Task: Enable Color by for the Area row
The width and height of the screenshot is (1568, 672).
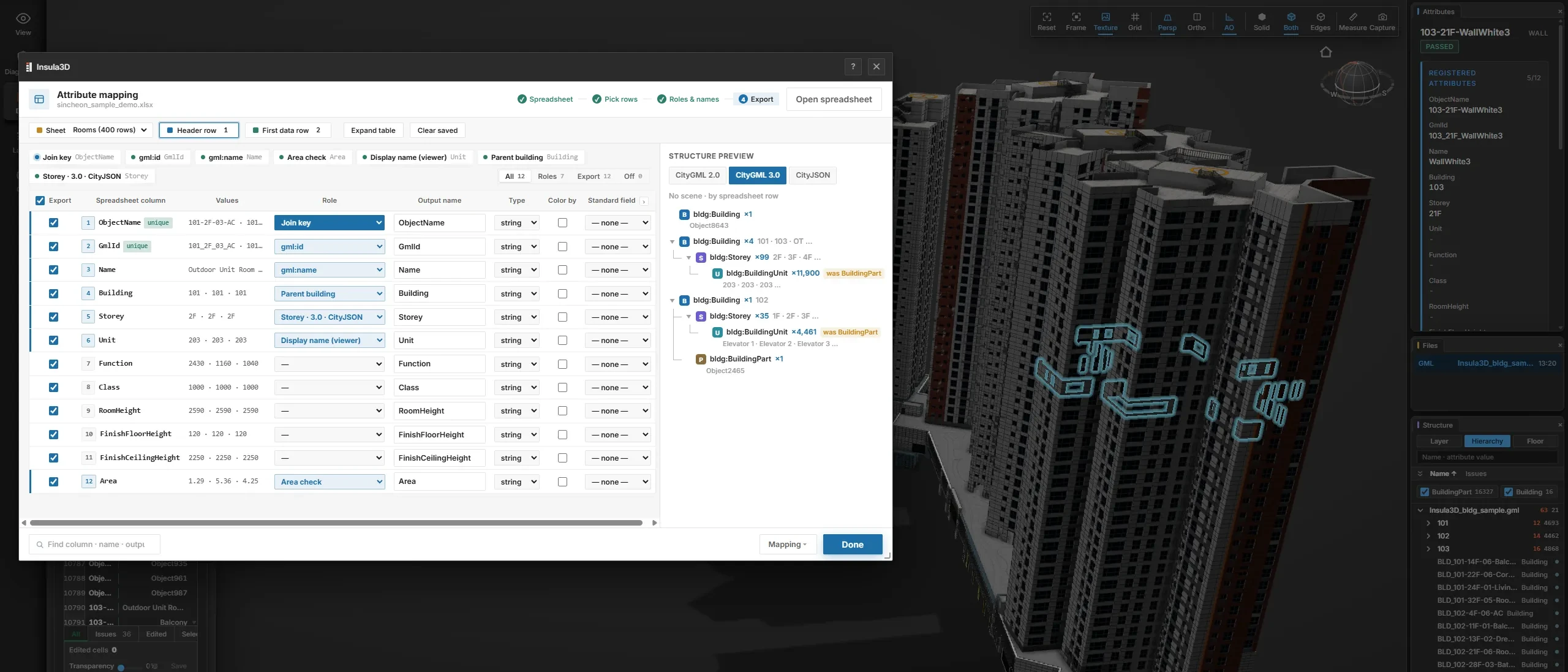Action: click(x=562, y=481)
